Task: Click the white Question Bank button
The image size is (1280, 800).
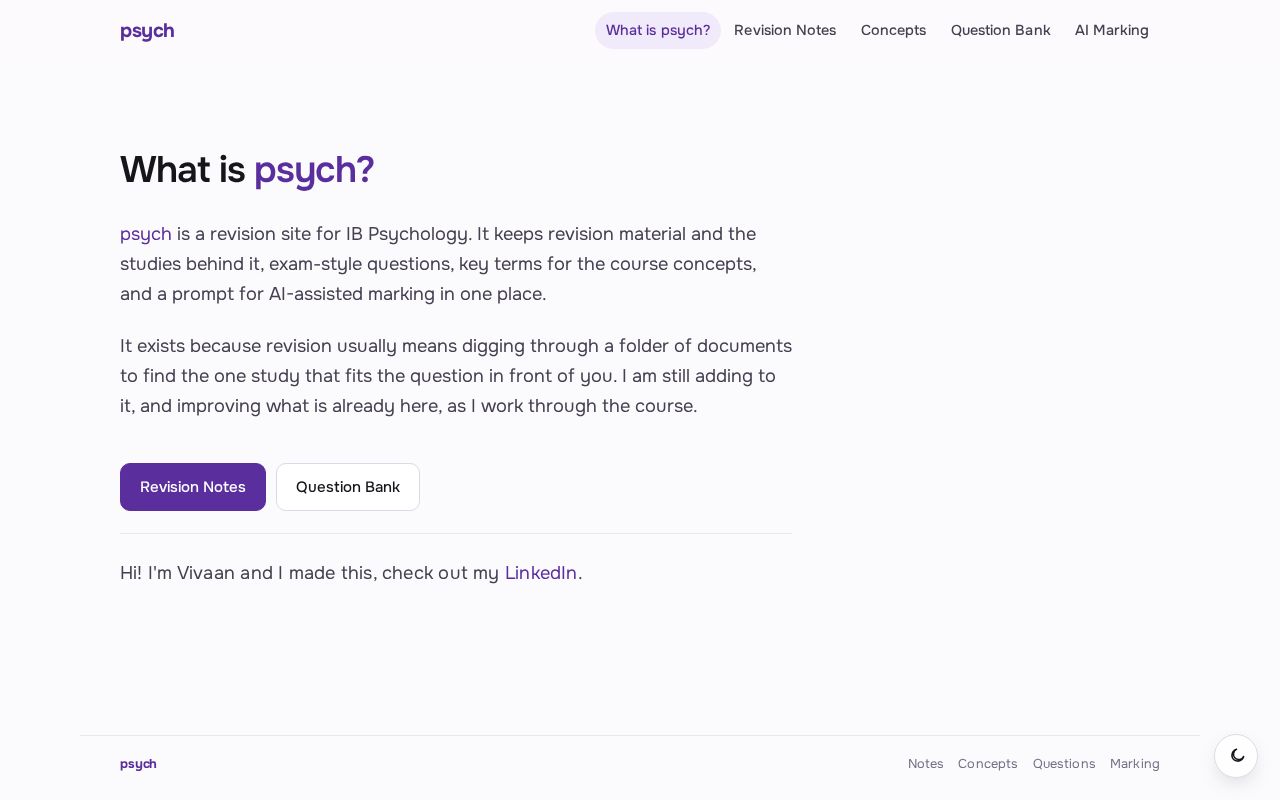Action: (x=348, y=487)
